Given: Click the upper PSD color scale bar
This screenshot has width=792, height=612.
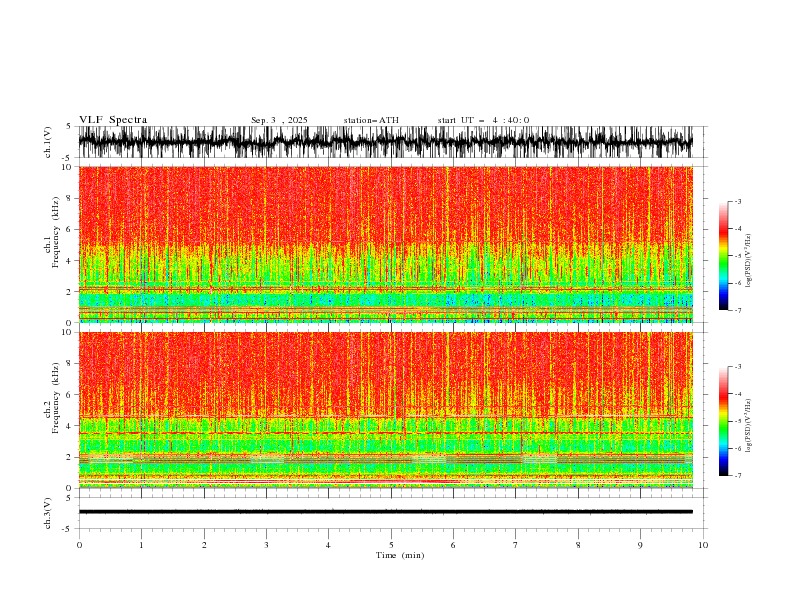Looking at the screenshot, I should pyautogui.click(x=723, y=256).
